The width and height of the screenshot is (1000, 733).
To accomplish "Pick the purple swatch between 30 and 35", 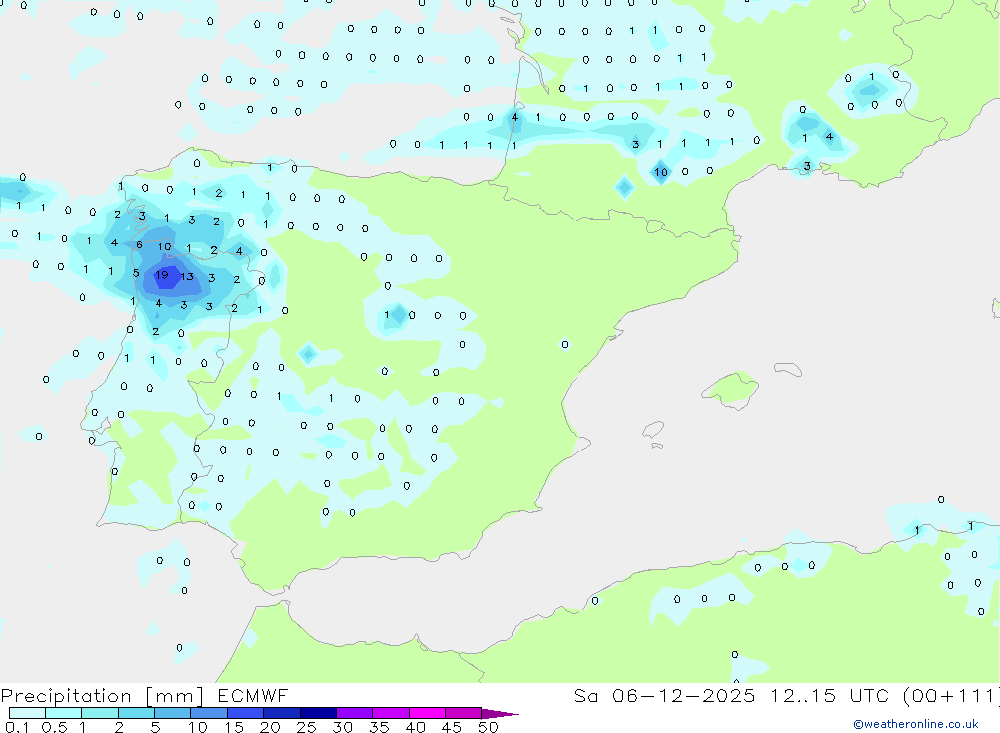I will (355, 713).
